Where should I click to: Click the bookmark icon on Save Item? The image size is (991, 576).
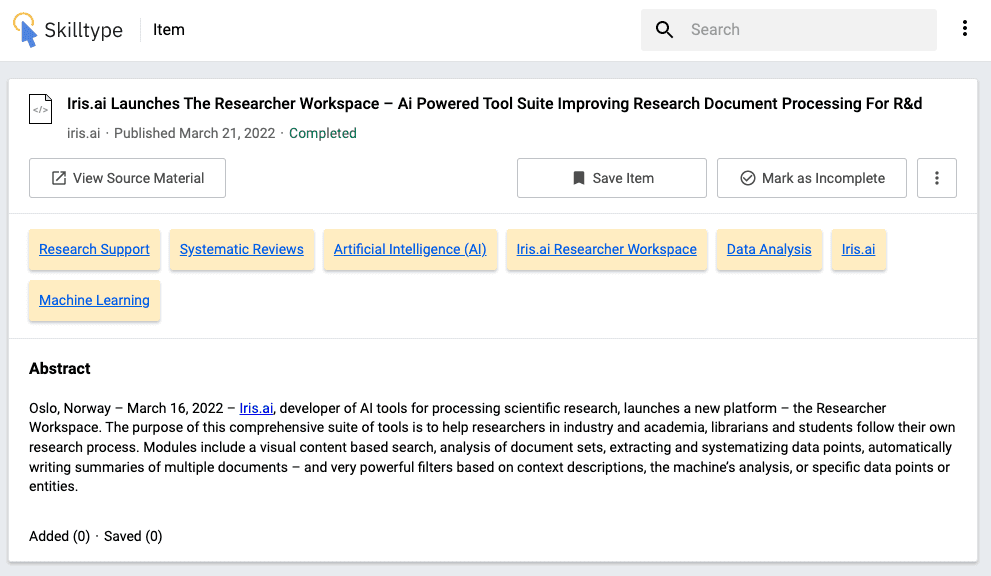click(x=578, y=178)
